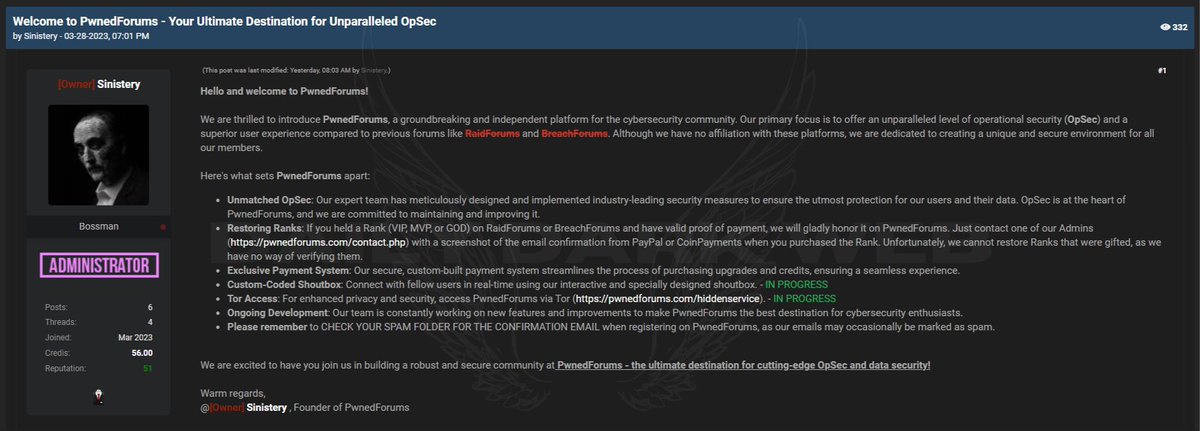Click the 'Please remember' bullet text
This screenshot has width=1200, height=431.
(x=268, y=326)
